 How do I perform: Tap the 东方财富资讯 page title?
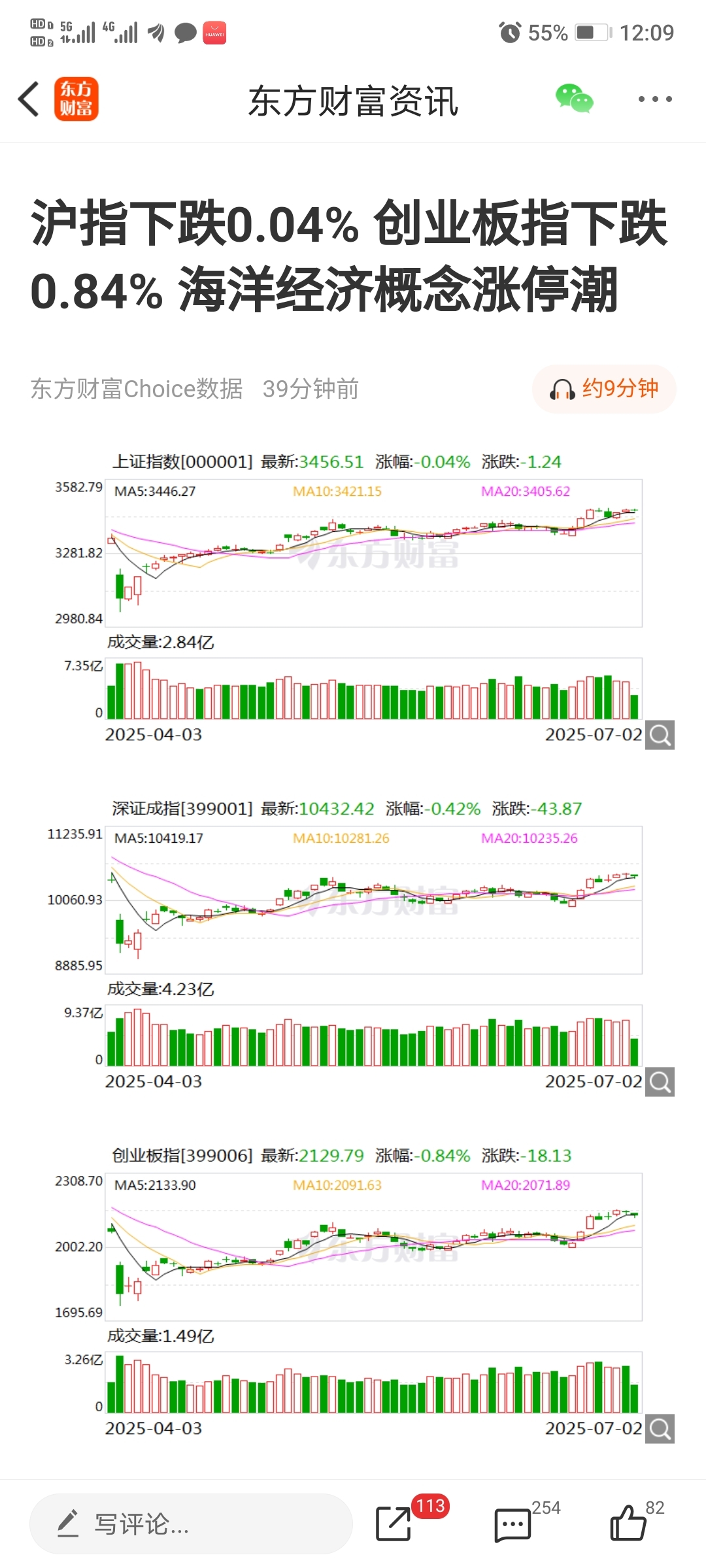(x=353, y=101)
